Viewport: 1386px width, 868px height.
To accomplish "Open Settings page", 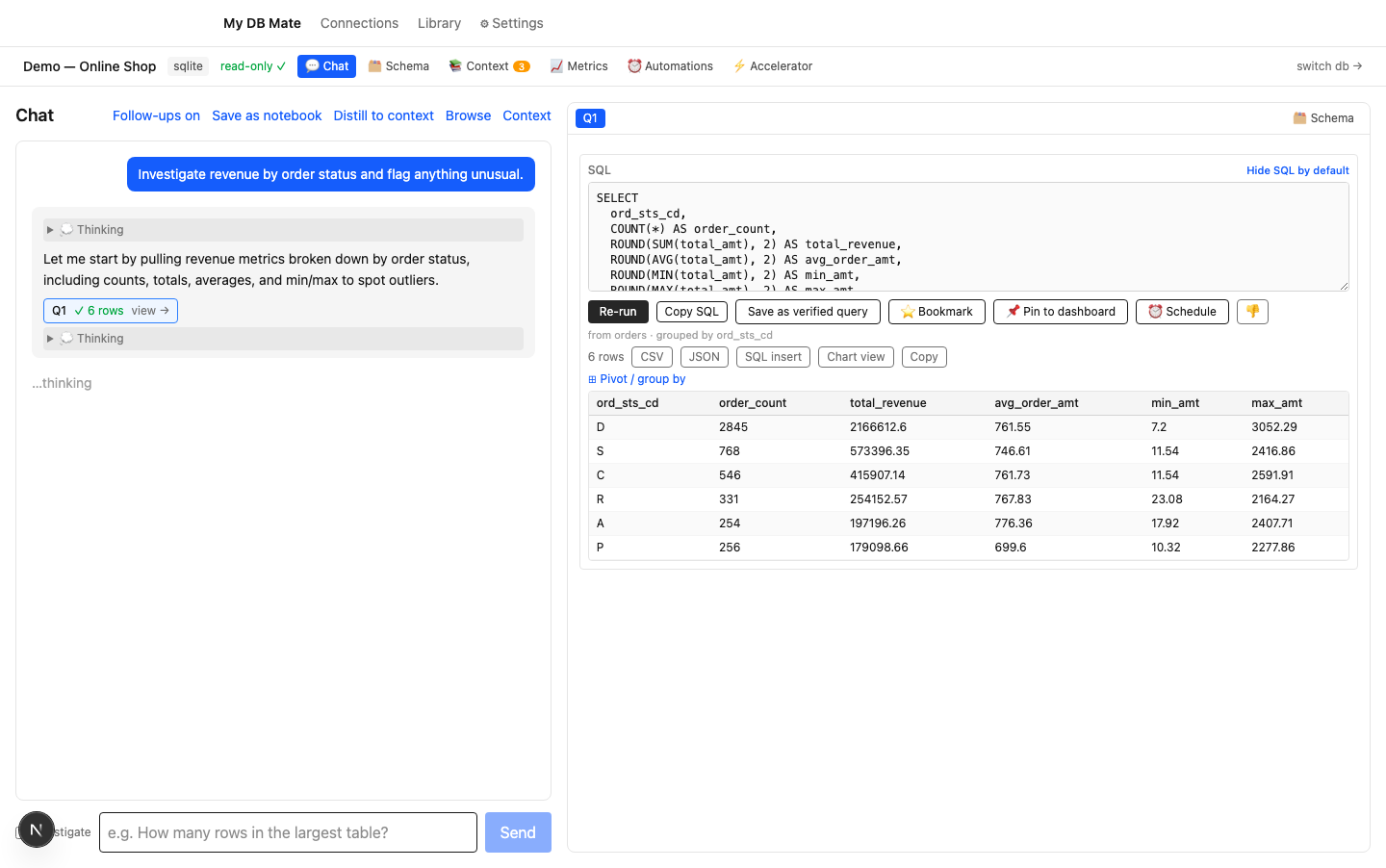I will [511, 23].
